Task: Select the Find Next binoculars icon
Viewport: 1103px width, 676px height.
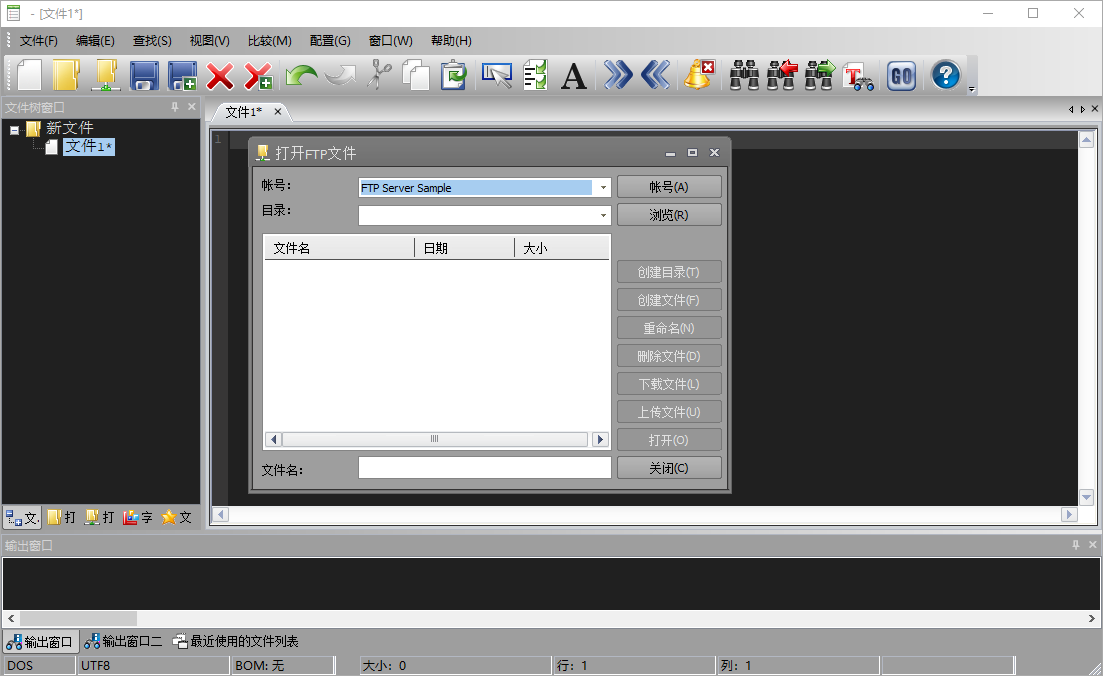Action: 818,75
